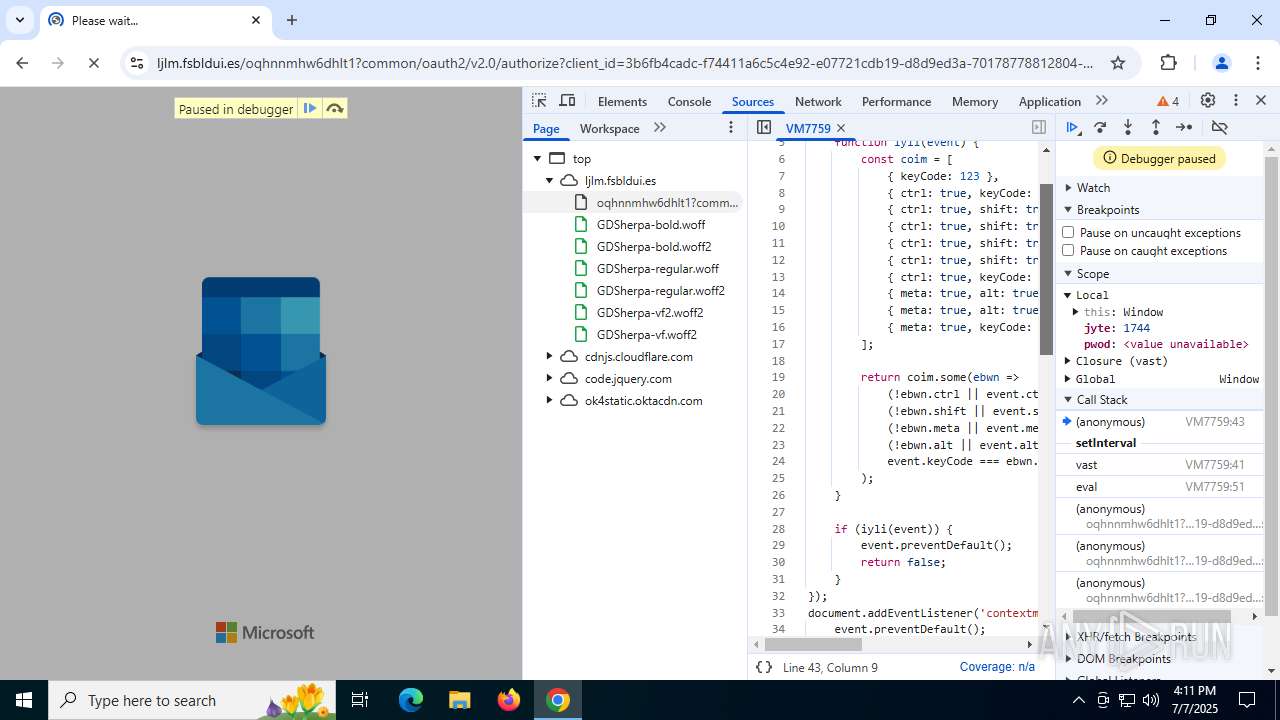Click the 4 warnings issue counter

[x=1168, y=101]
